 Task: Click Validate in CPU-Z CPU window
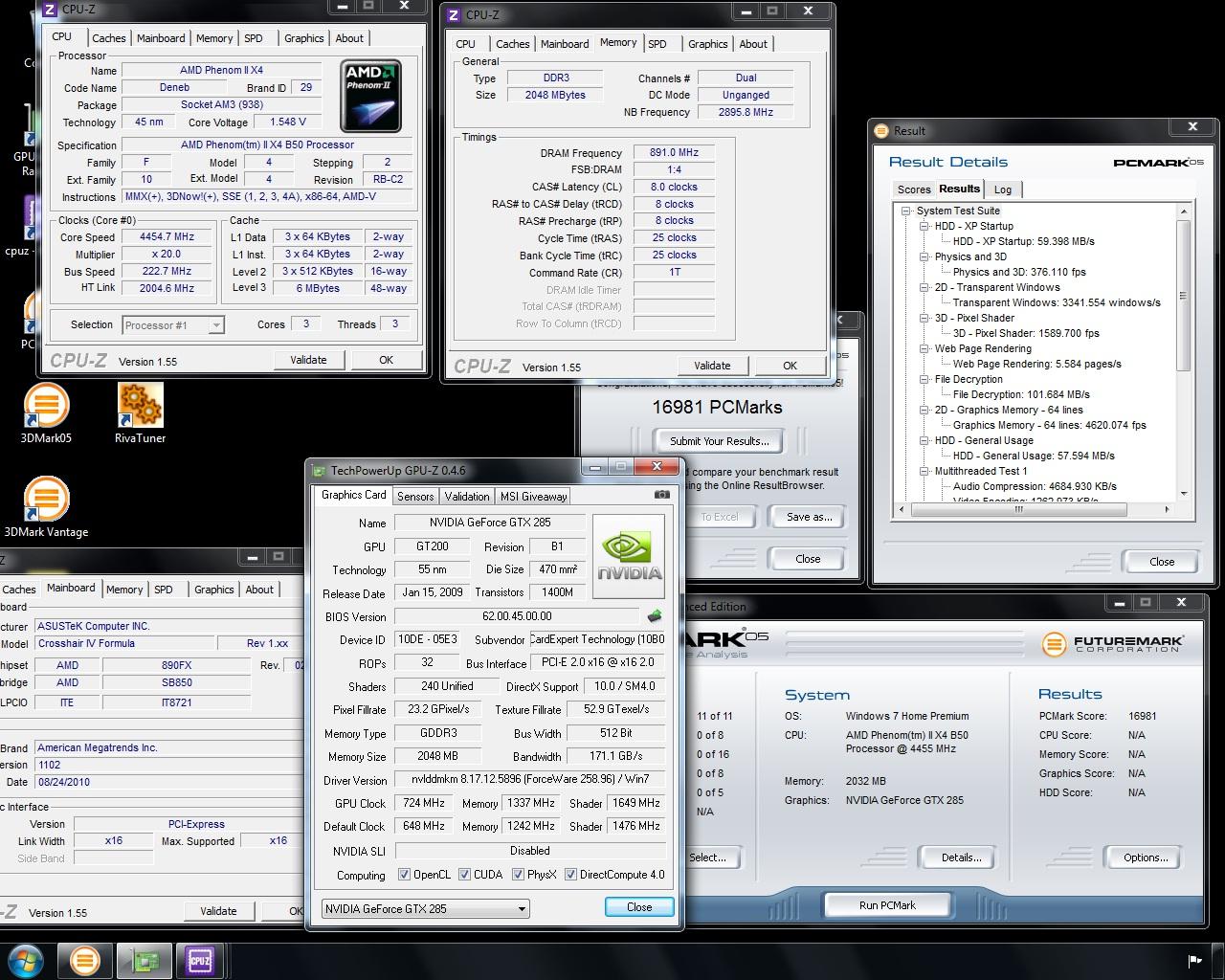pyautogui.click(x=308, y=360)
